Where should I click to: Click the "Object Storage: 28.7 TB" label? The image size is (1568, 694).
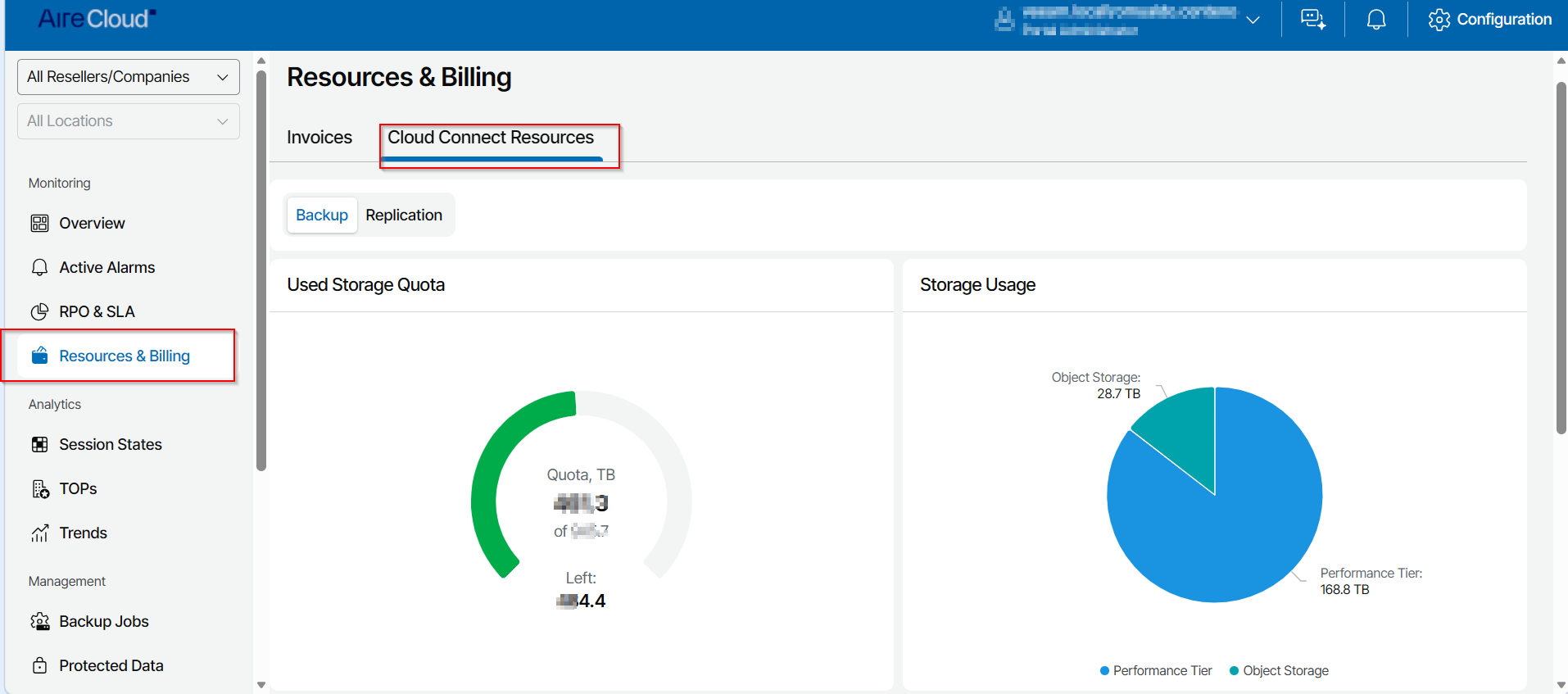coord(1096,386)
